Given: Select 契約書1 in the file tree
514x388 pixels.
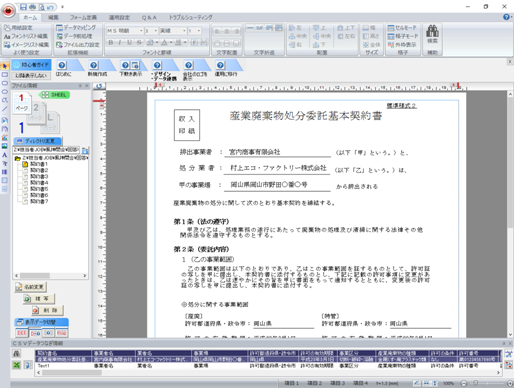Looking at the screenshot, I should click(39, 164).
